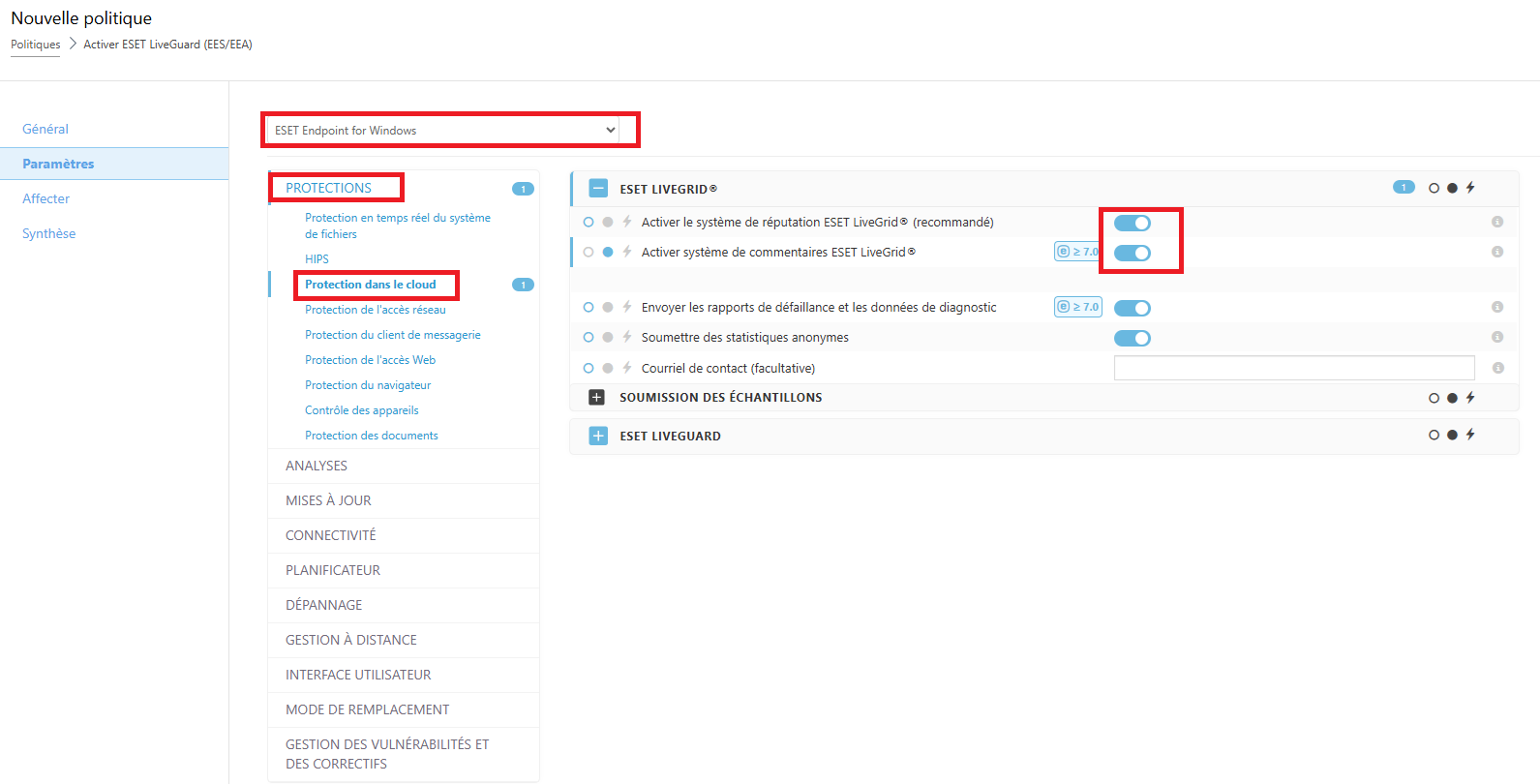Open the ESET Endpoint for Windows product dropdown
Screen dimensions: 1540x784
tap(443, 130)
